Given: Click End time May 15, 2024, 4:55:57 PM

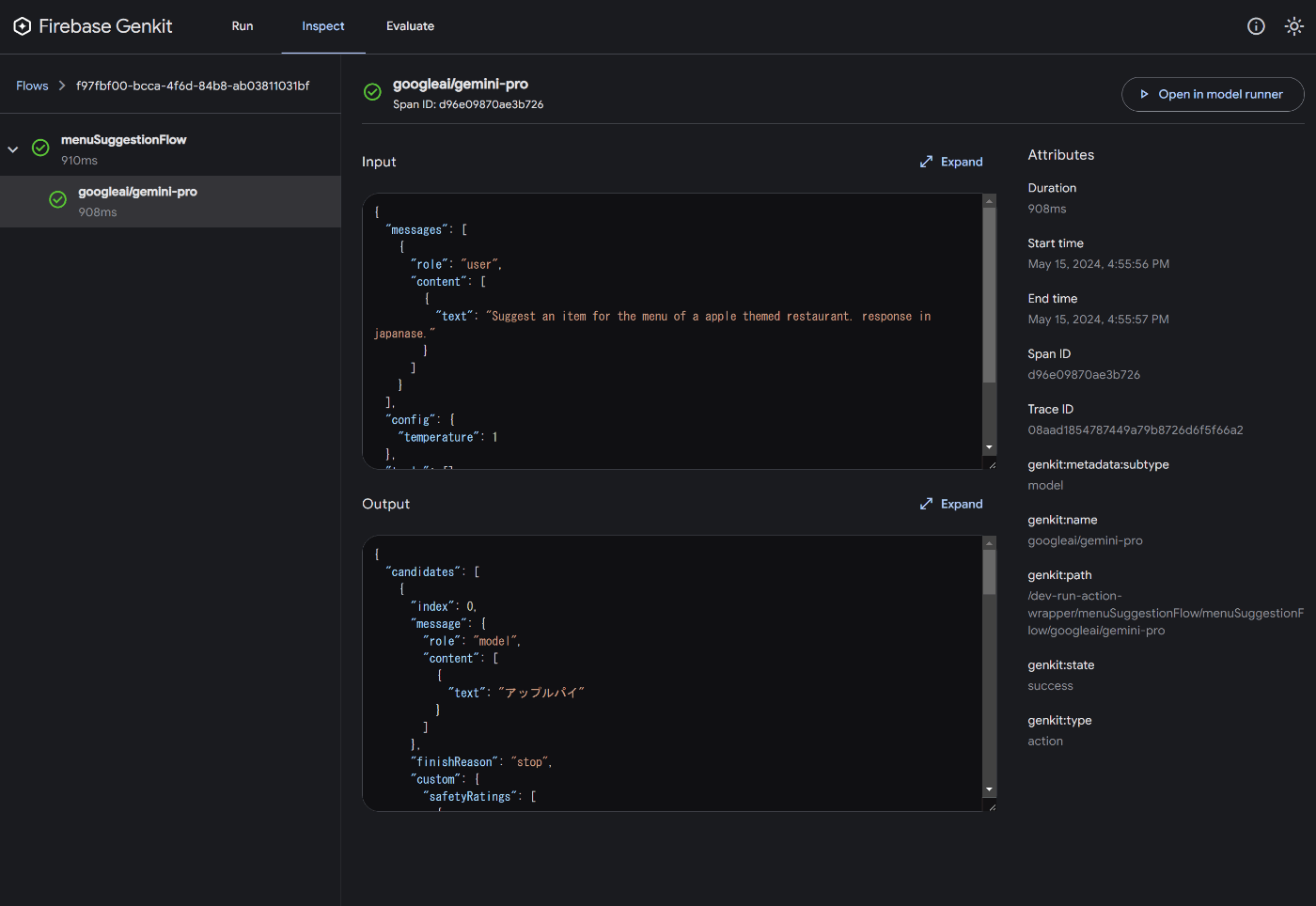Looking at the screenshot, I should point(1099,320).
